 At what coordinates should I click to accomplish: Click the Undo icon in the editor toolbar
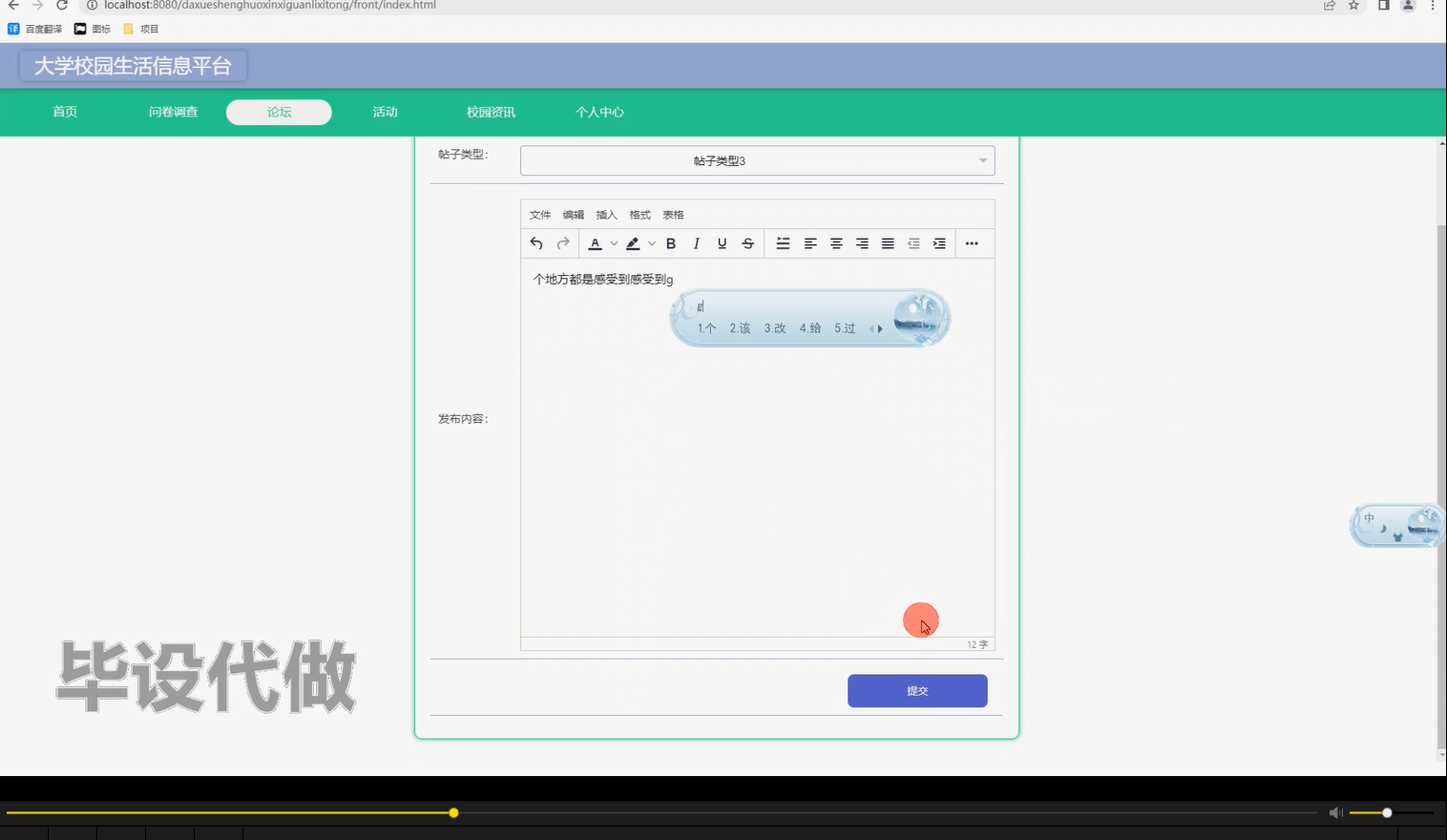(535, 243)
